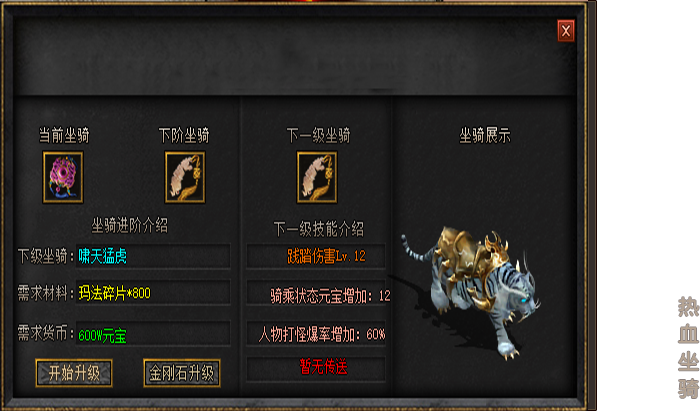The image size is (700, 411).
Task: Click the current mount icon under 当前坐骑
Action: click(x=63, y=177)
